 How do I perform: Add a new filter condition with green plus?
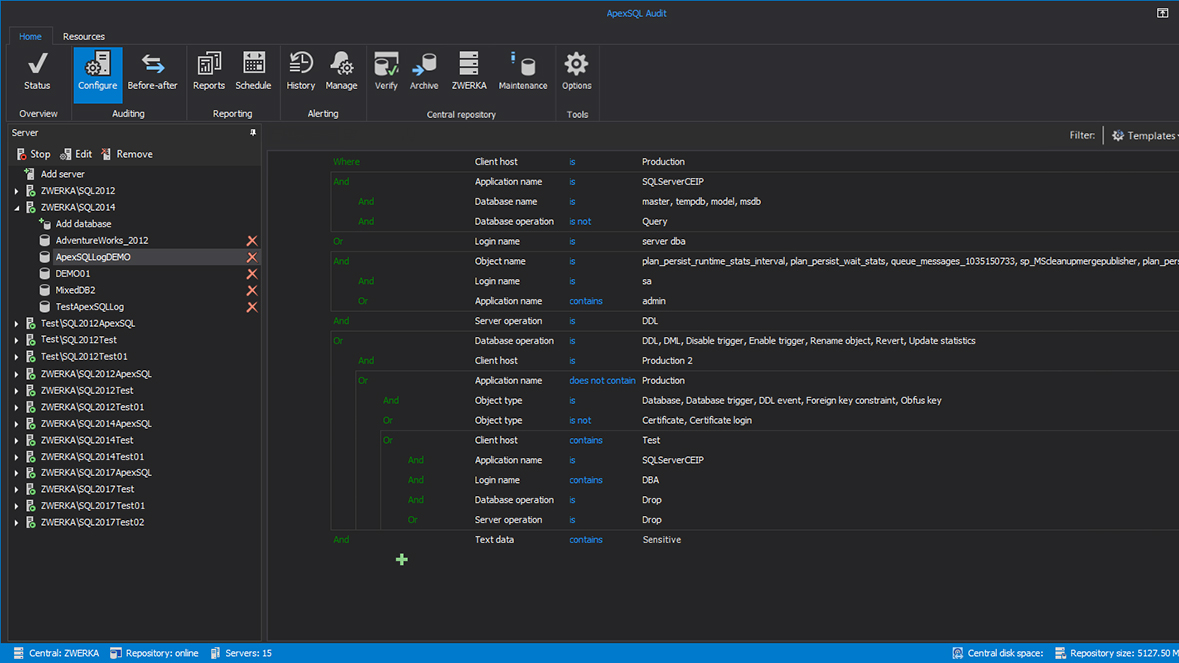click(402, 559)
